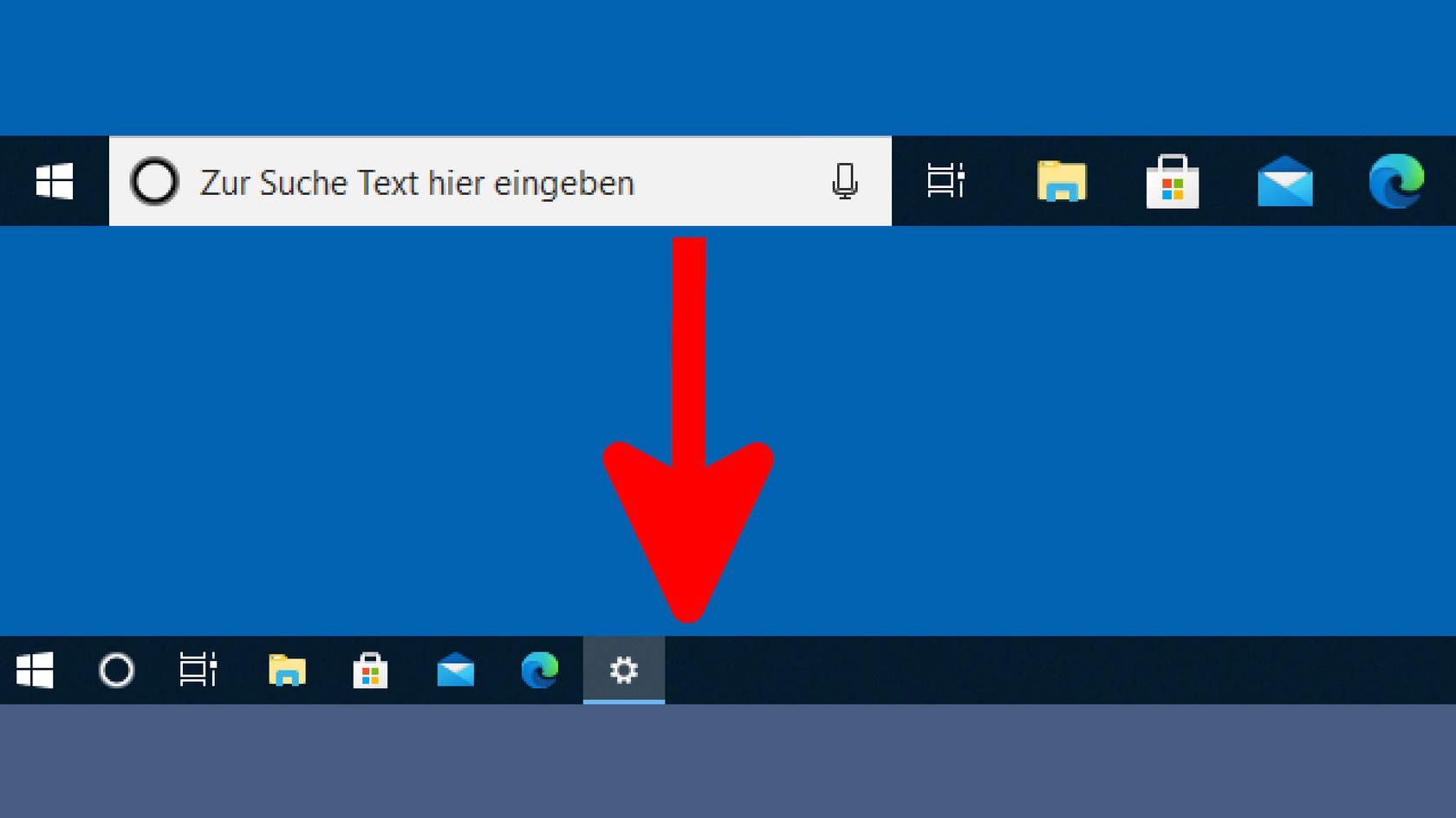The height and width of the screenshot is (818, 1456).
Task: Open Microsoft Store from the large upper taskbar
Action: (x=1173, y=181)
